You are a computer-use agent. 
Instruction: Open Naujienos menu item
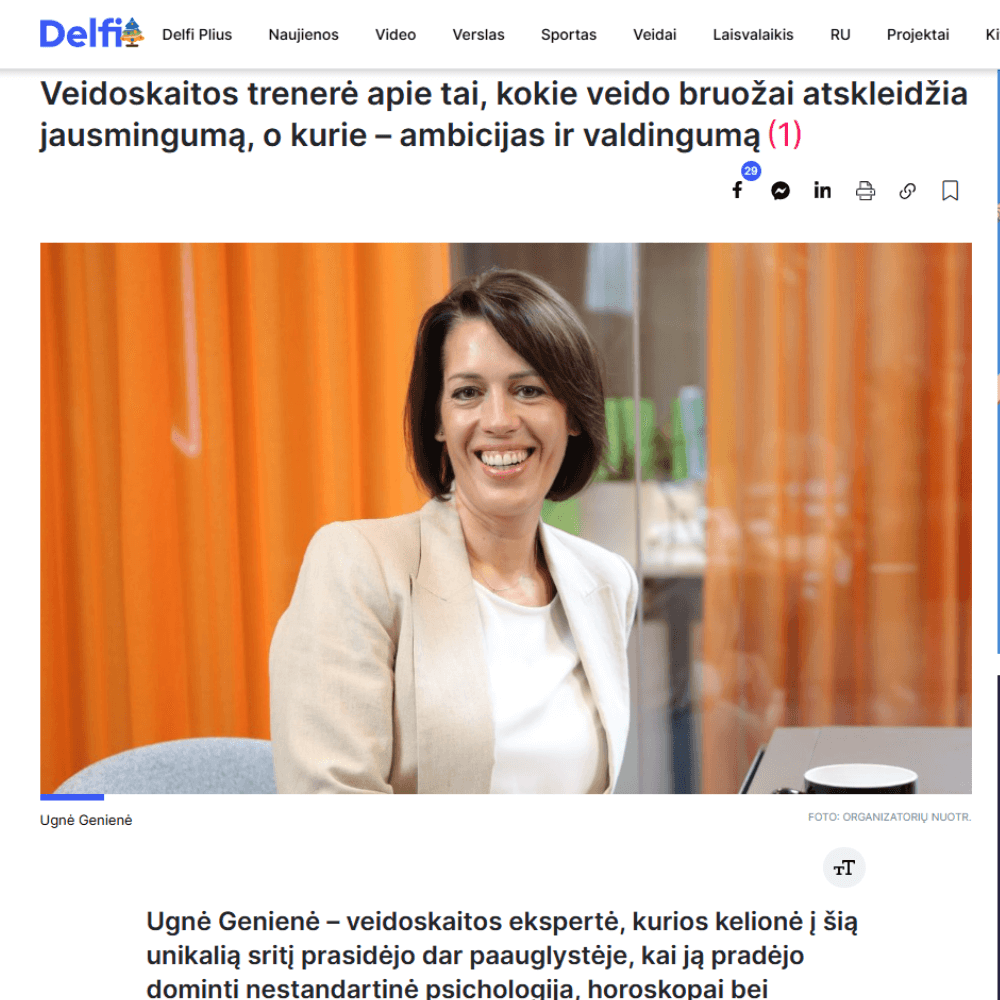(304, 34)
